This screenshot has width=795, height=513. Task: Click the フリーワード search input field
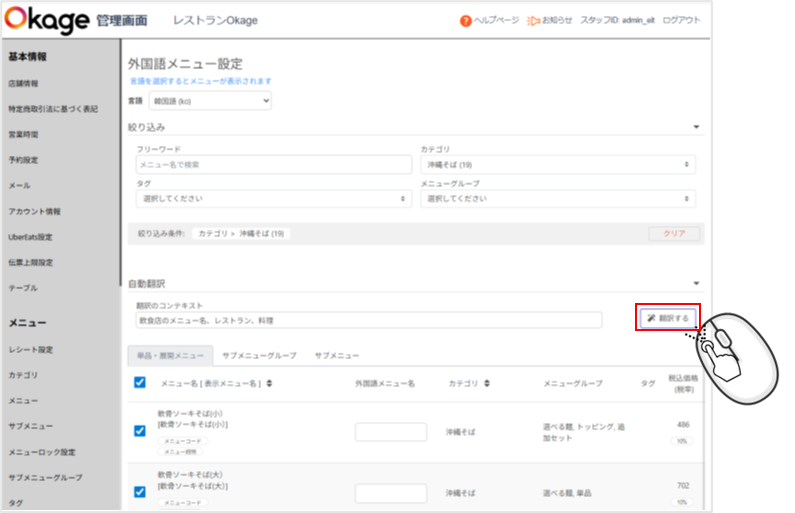pos(273,165)
